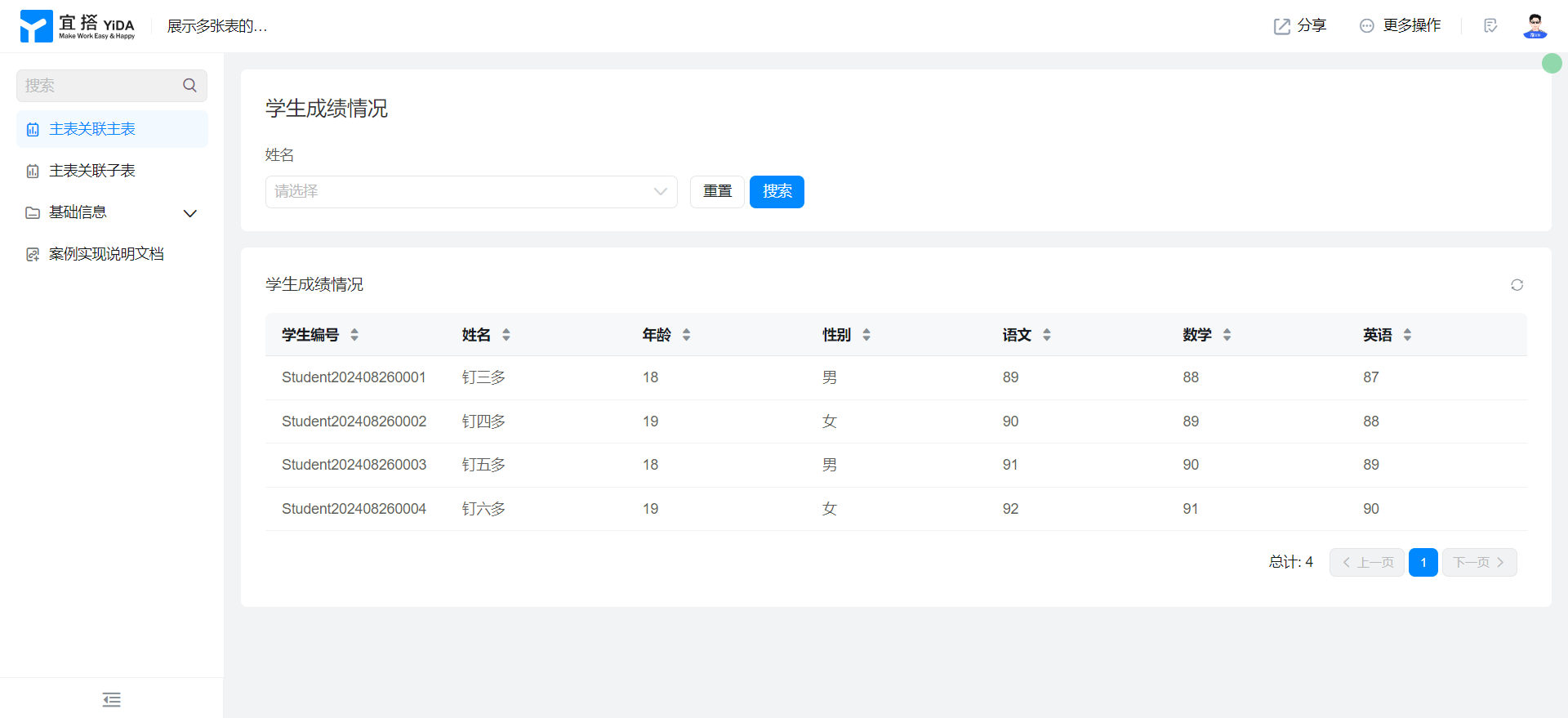Viewport: 1568px width, 718px height.
Task: Click the 总计: 4 total label
Action: click(x=1291, y=562)
